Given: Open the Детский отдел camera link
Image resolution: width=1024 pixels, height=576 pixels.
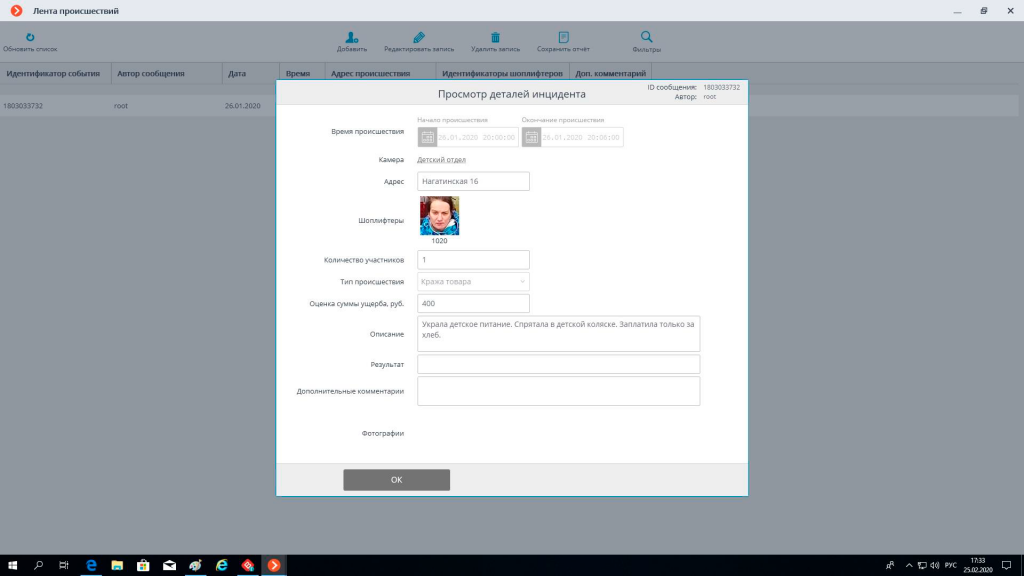Looking at the screenshot, I should [x=441, y=159].
